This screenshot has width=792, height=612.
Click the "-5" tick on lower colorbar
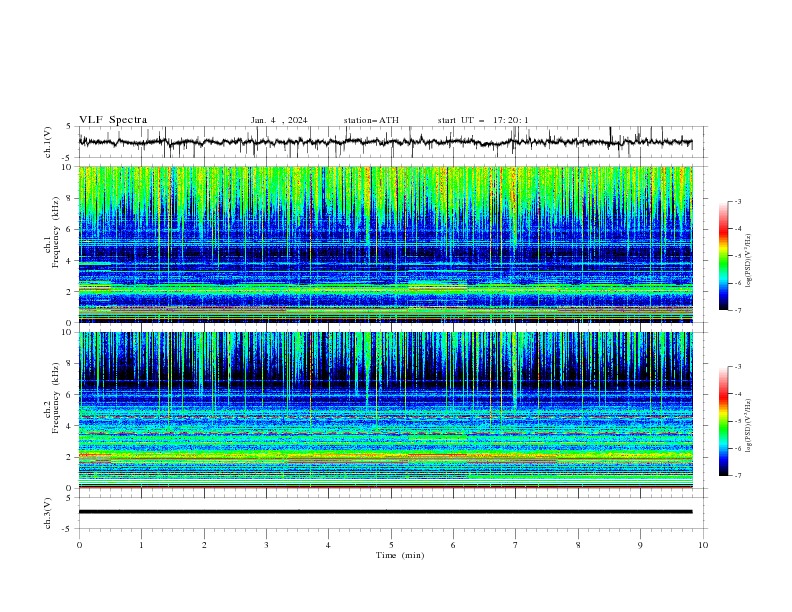pyautogui.click(x=737, y=421)
